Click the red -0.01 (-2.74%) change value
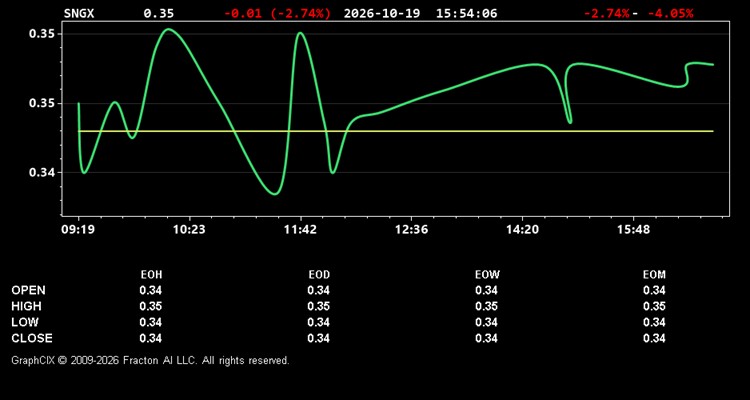Screen dimensions: 750x400 tap(277, 13)
